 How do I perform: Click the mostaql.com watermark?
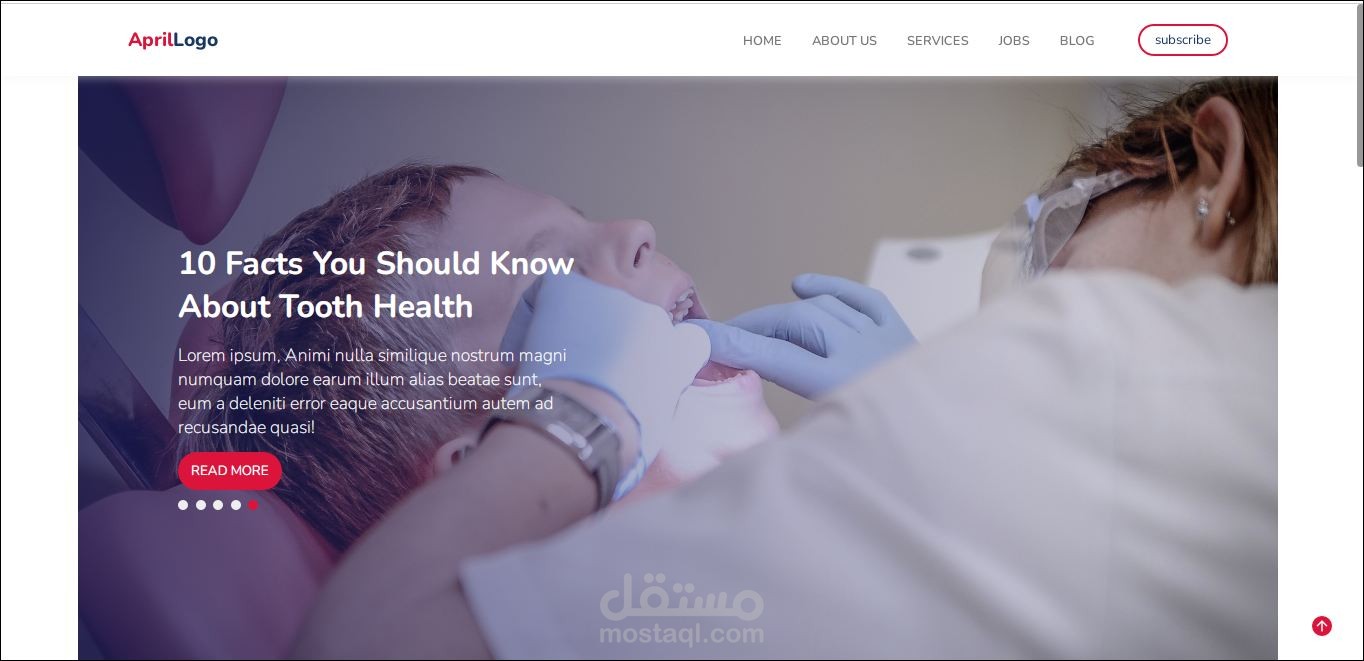click(681, 609)
